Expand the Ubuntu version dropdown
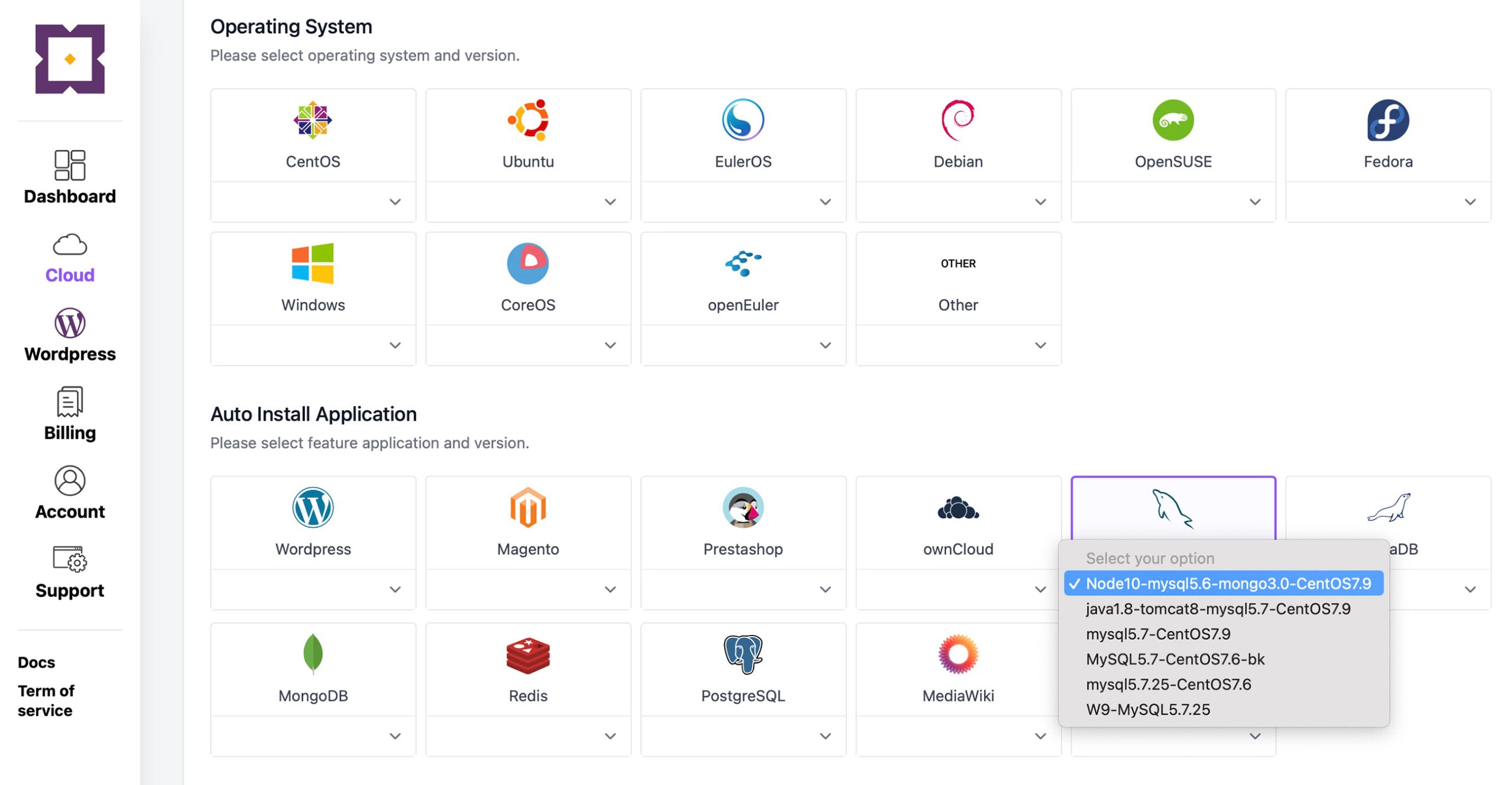The width and height of the screenshot is (1512, 785). pos(527,202)
